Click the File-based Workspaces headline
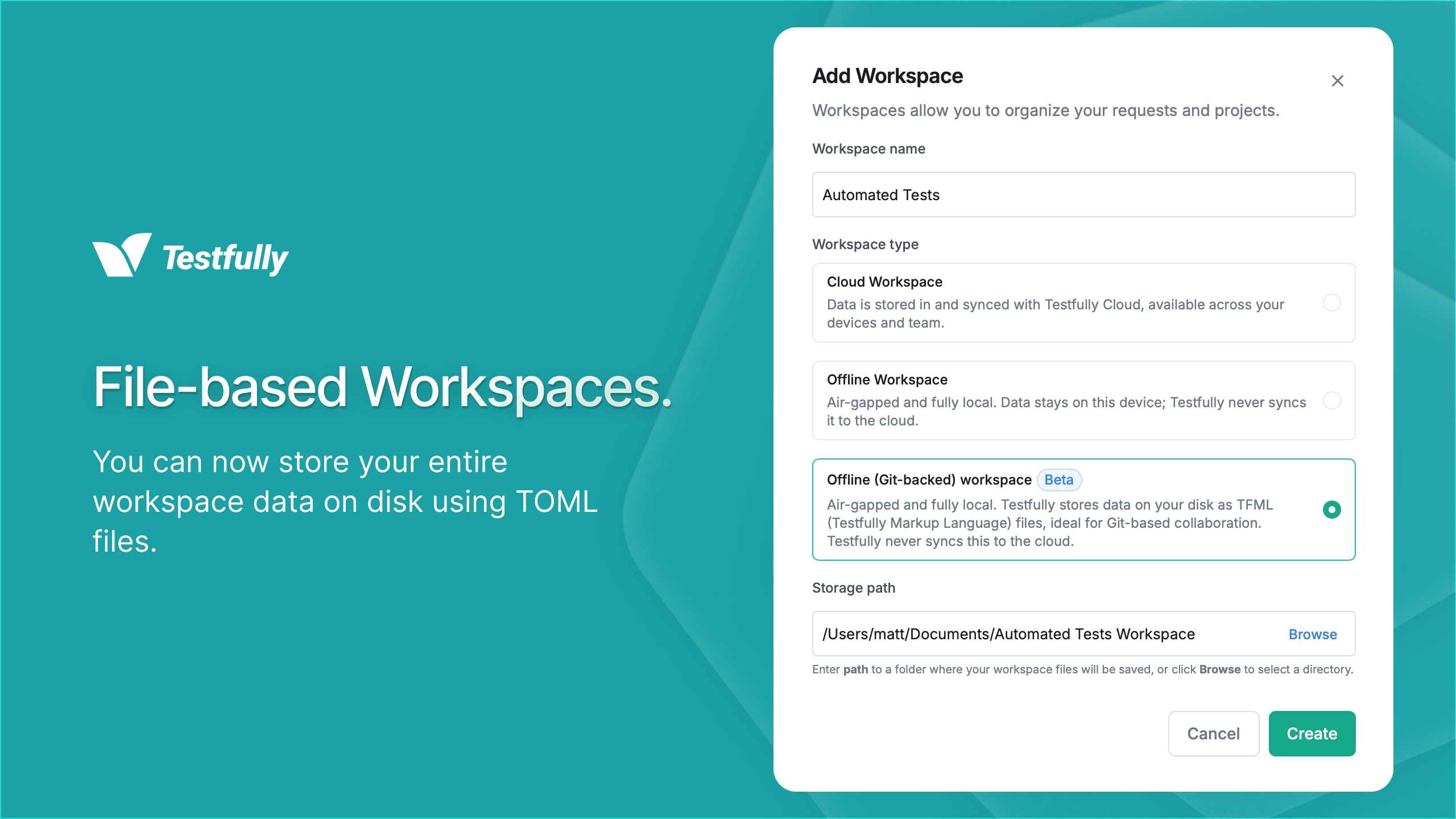Screen dimensions: 1456x819 [x=384, y=386]
